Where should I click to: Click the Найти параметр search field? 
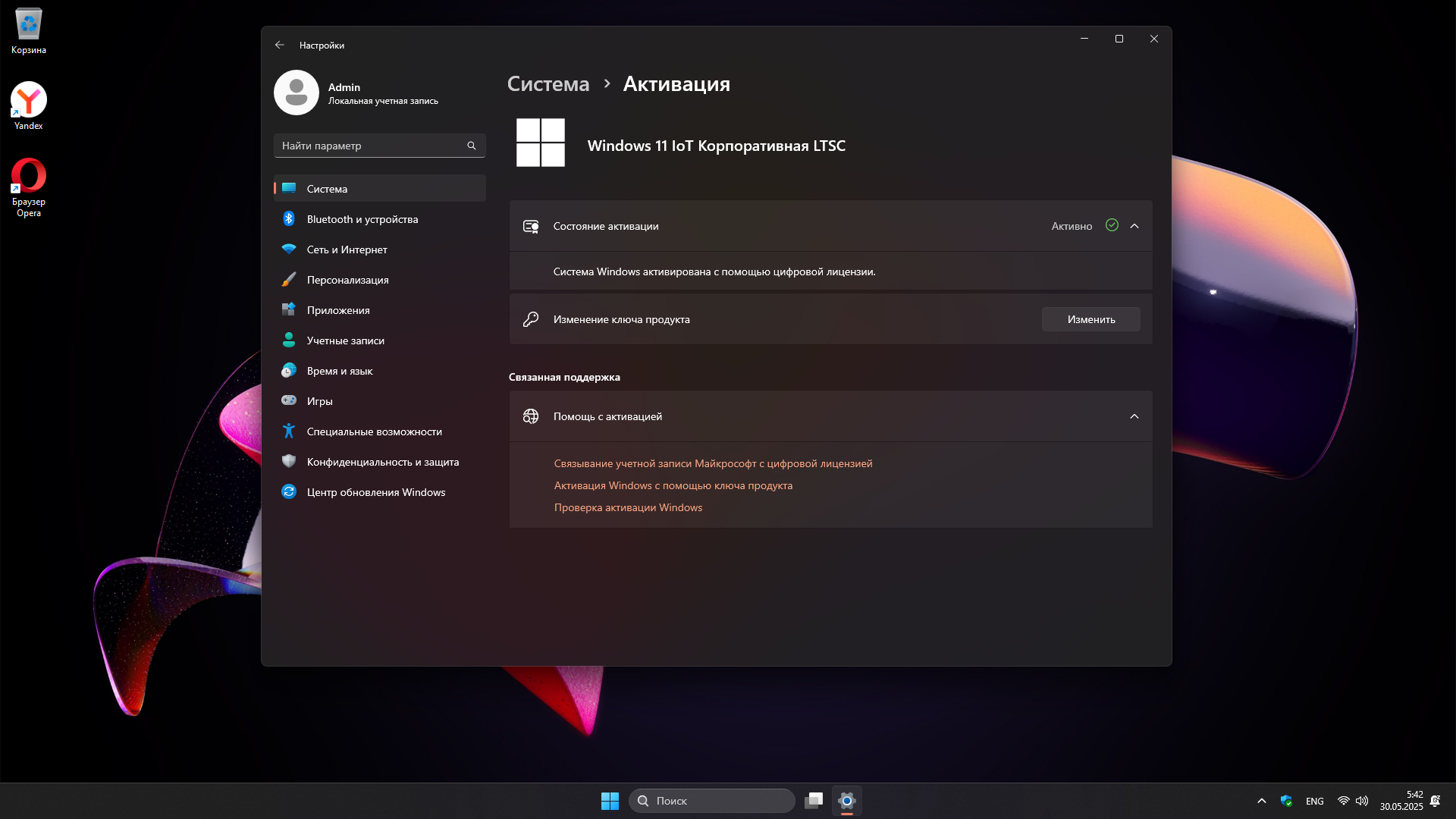pos(372,146)
